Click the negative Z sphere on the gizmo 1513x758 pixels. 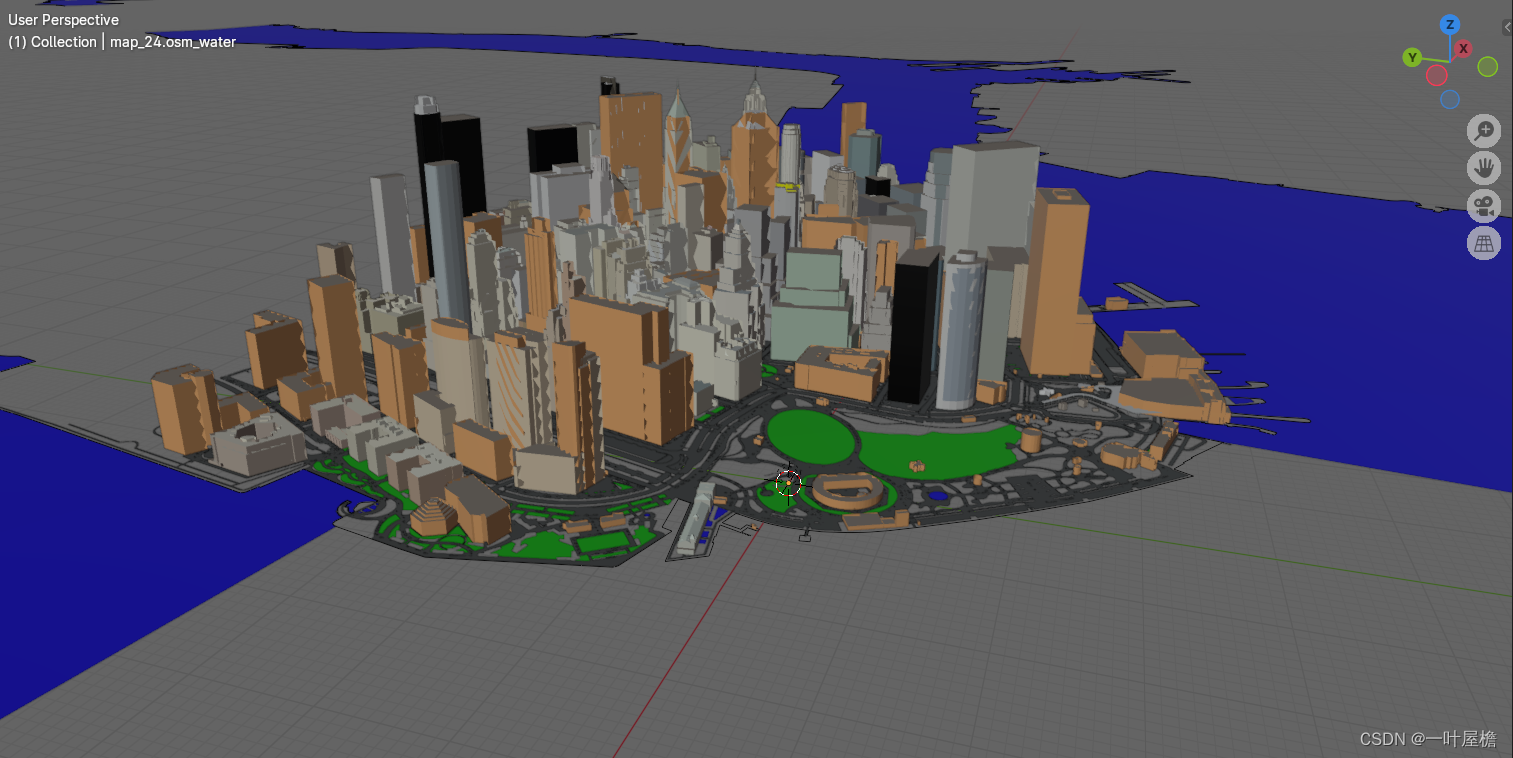pyautogui.click(x=1450, y=99)
